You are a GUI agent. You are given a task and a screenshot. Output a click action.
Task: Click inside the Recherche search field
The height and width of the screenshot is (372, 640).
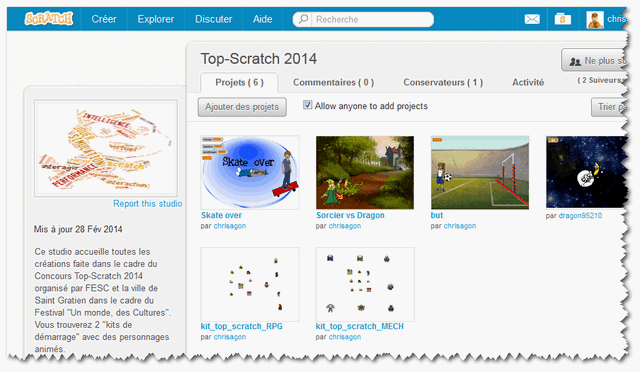coord(372,19)
